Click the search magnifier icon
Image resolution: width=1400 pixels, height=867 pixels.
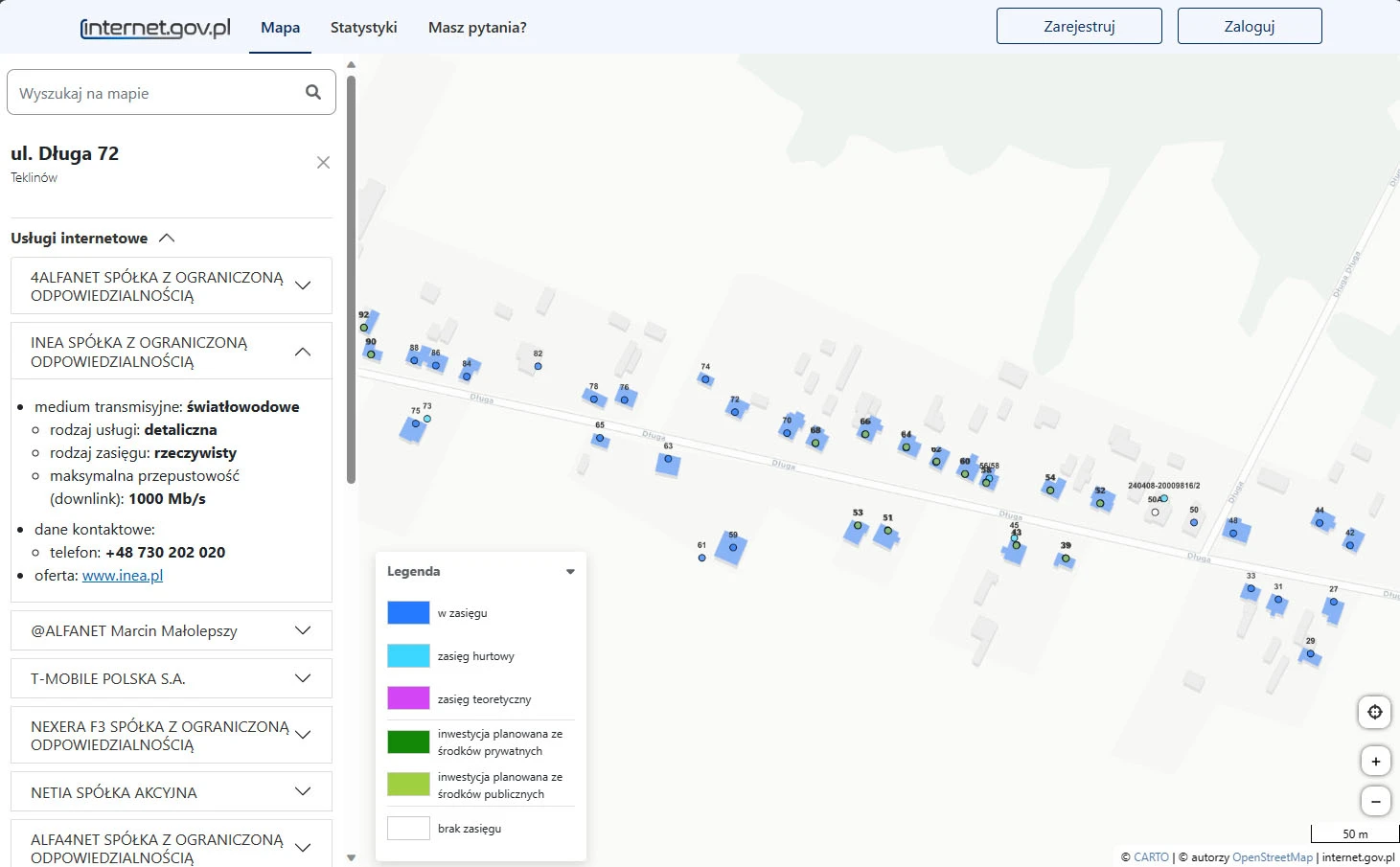(312, 92)
